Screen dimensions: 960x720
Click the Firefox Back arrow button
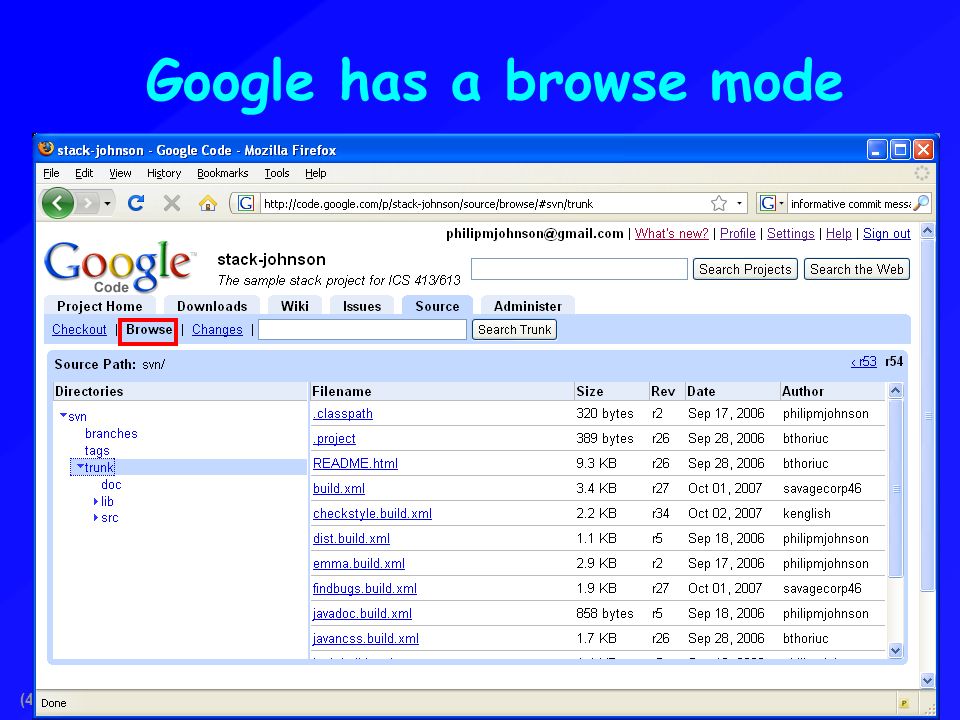coord(58,203)
